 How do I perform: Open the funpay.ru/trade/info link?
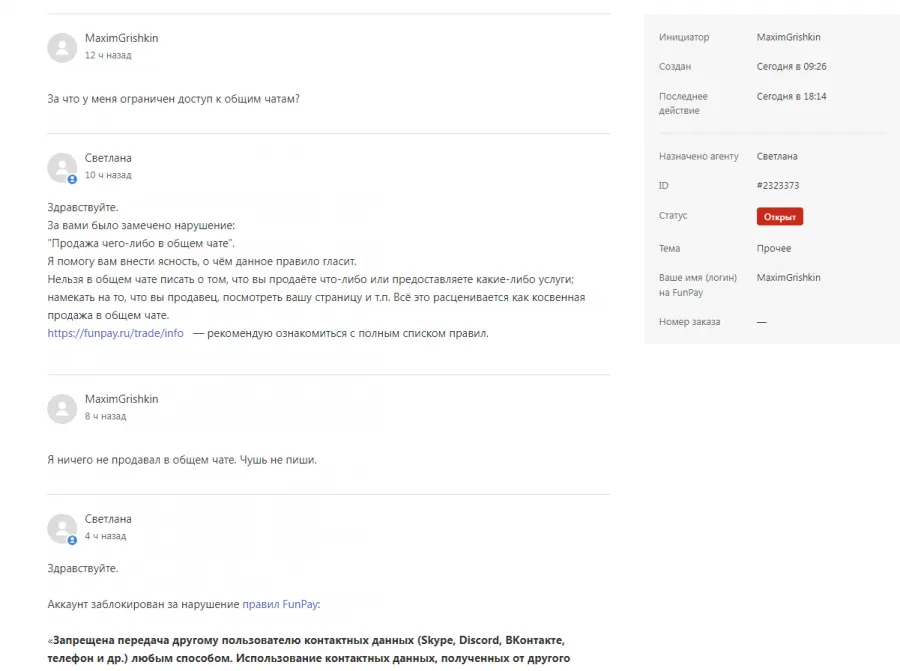[115, 333]
